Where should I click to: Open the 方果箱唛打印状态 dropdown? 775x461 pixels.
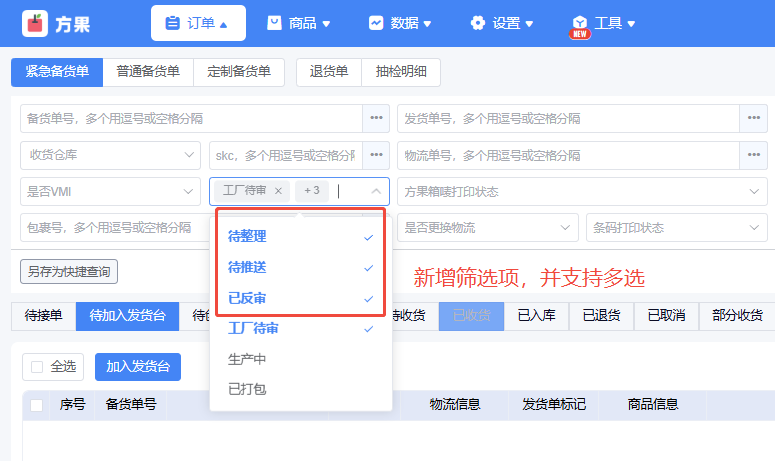(x=582, y=191)
